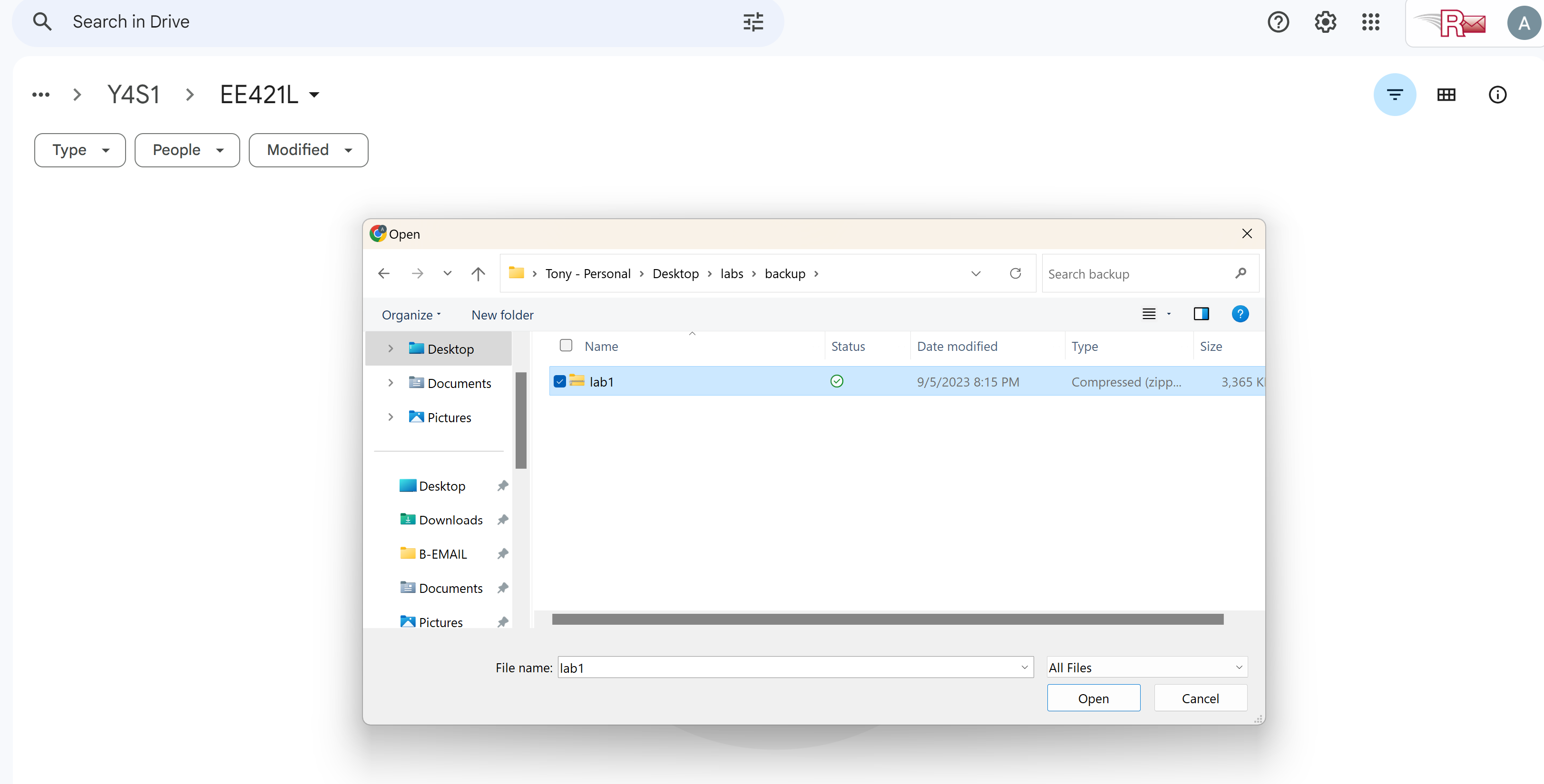This screenshot has width=1544, height=784.
Task: Toggle the Drive filter chips button
Action: (1394, 95)
